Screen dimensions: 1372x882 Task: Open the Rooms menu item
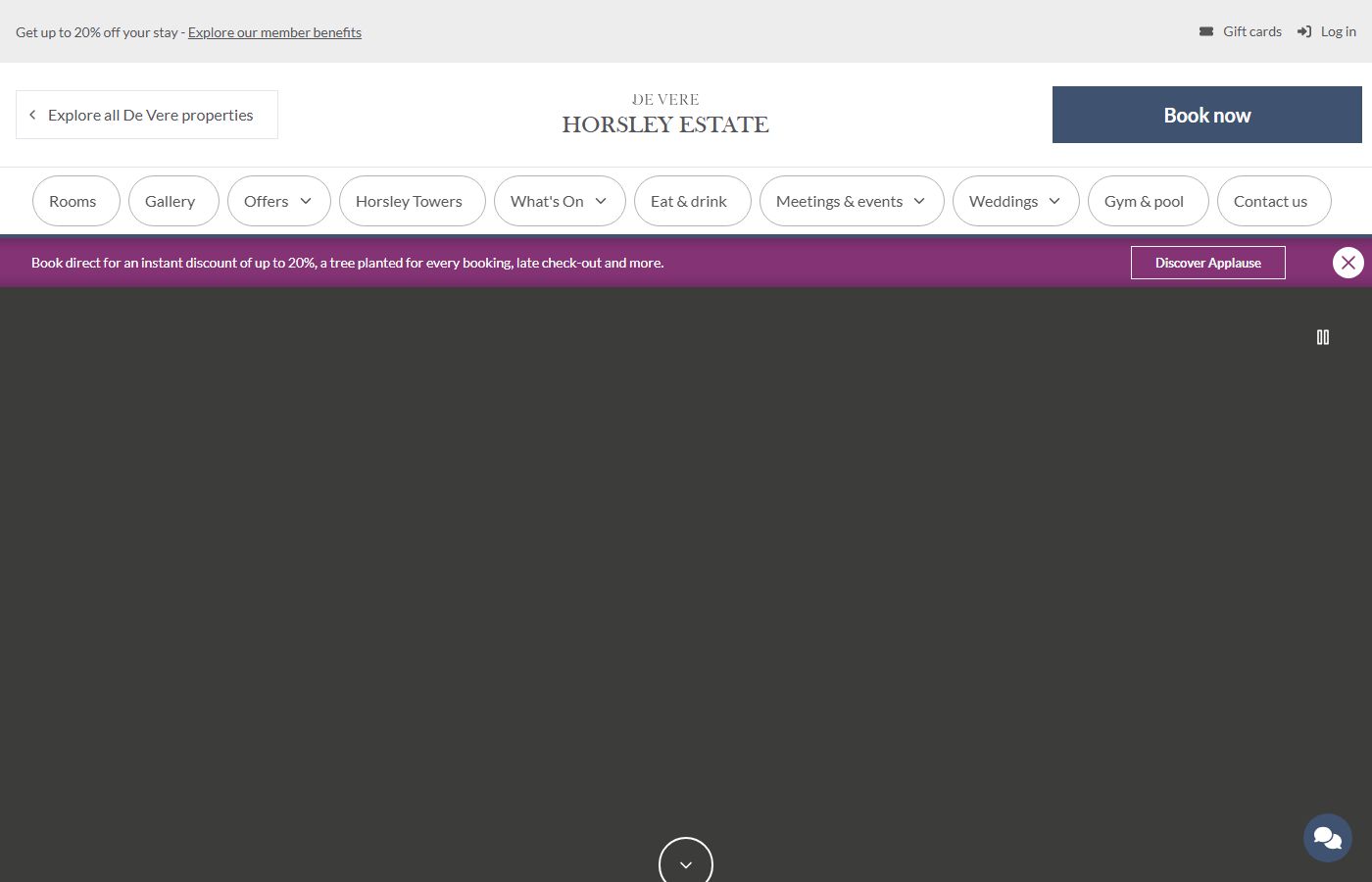(x=76, y=201)
